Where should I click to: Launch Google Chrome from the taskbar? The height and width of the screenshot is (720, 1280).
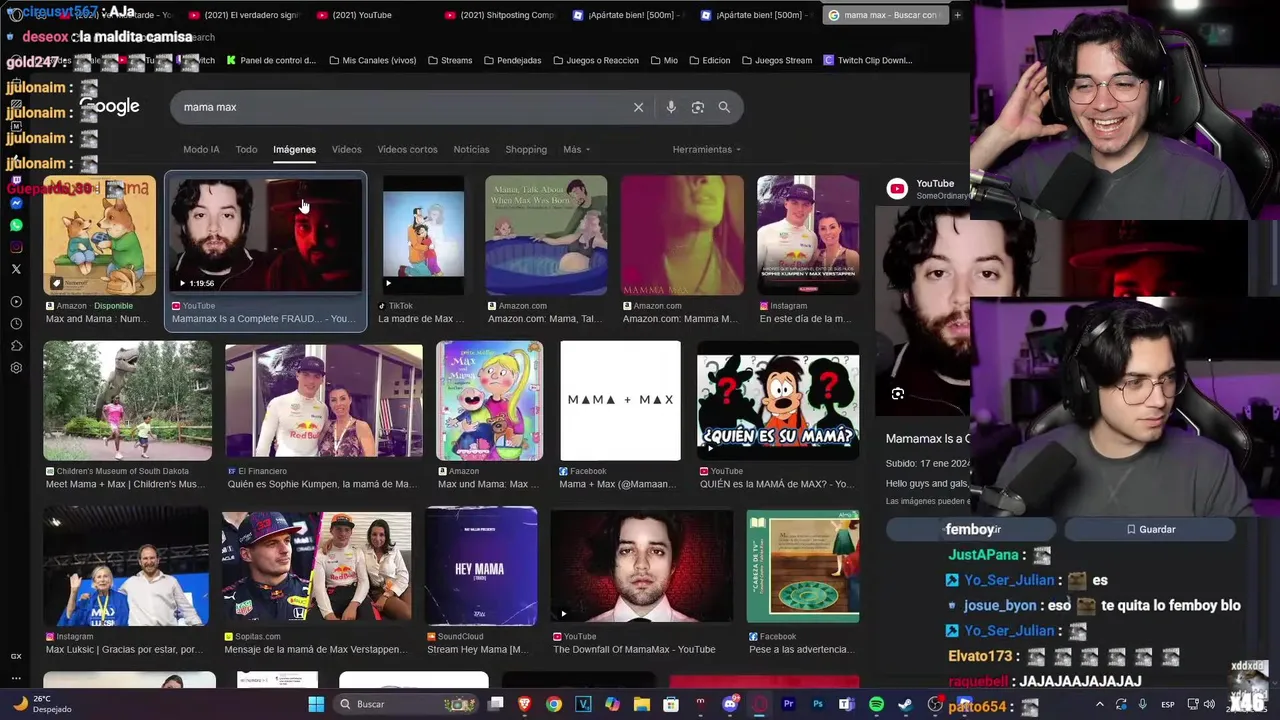[554, 704]
